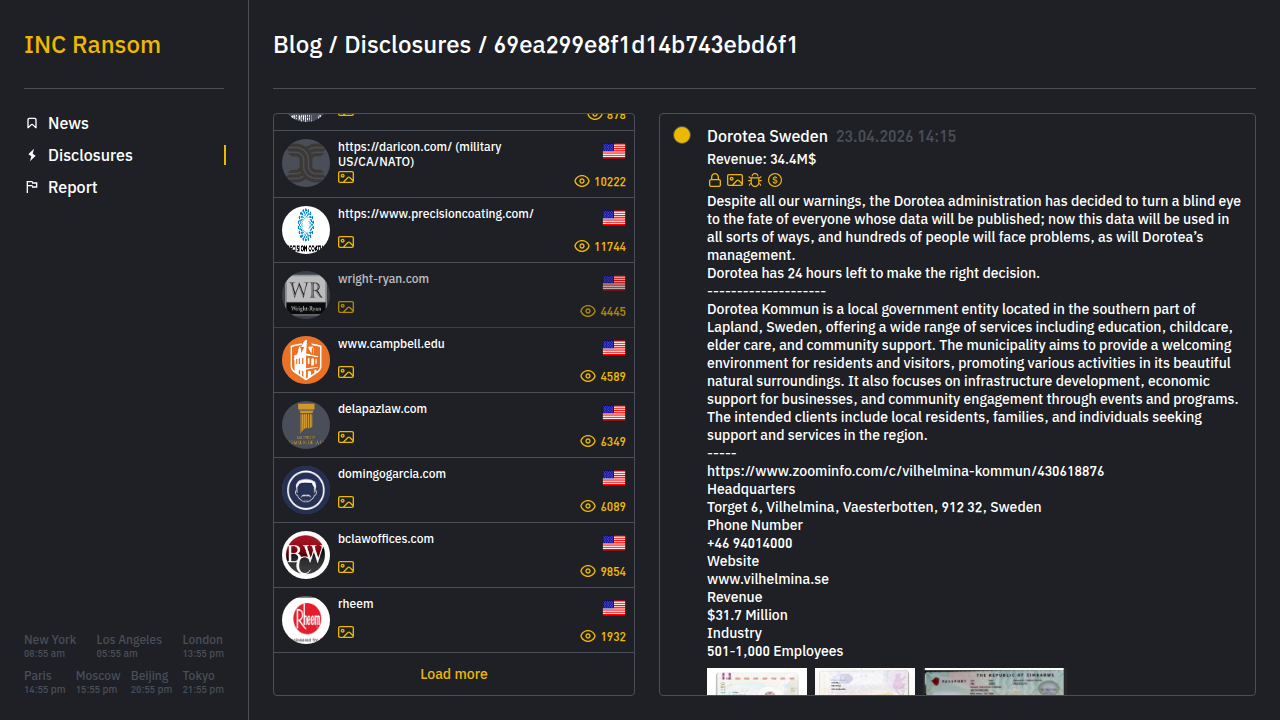Screen dimensions: 1280x720
Task: Open the Report menu item
Action: pos(72,187)
